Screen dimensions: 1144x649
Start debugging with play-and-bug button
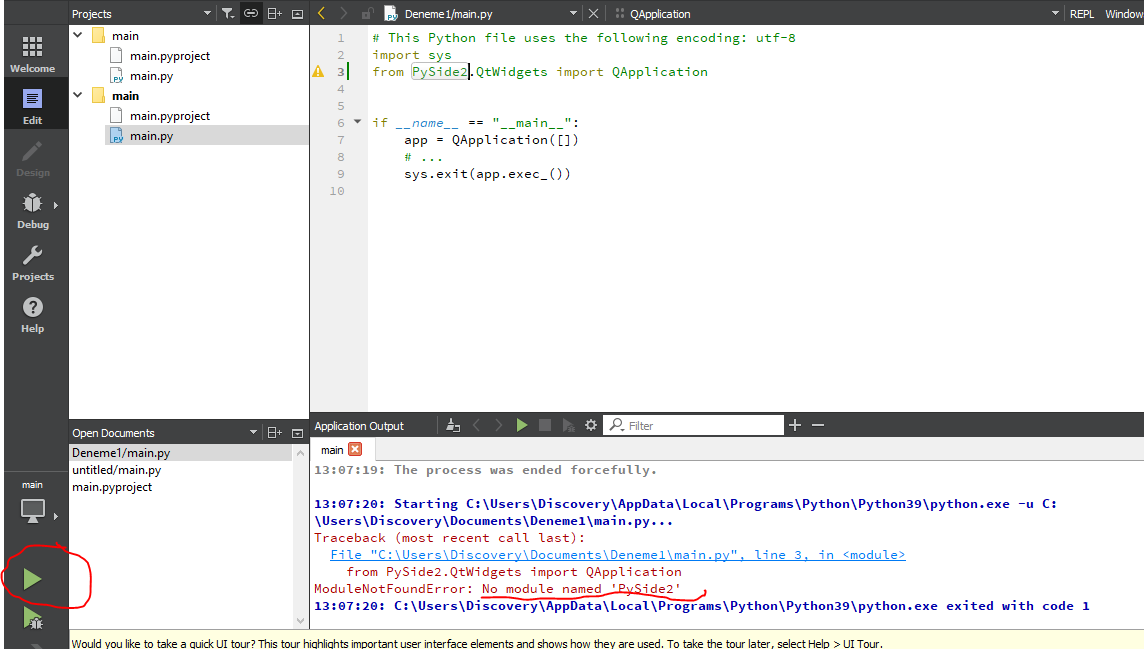click(33, 618)
